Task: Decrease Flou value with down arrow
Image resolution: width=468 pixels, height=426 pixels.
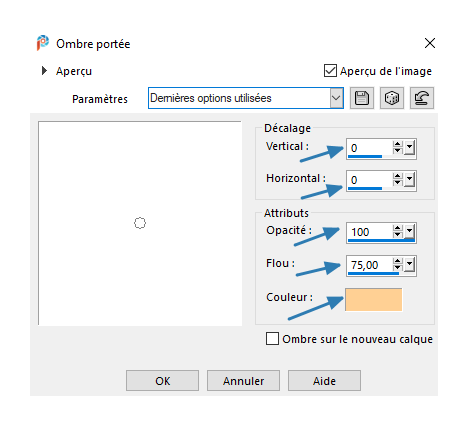Action: (397, 268)
